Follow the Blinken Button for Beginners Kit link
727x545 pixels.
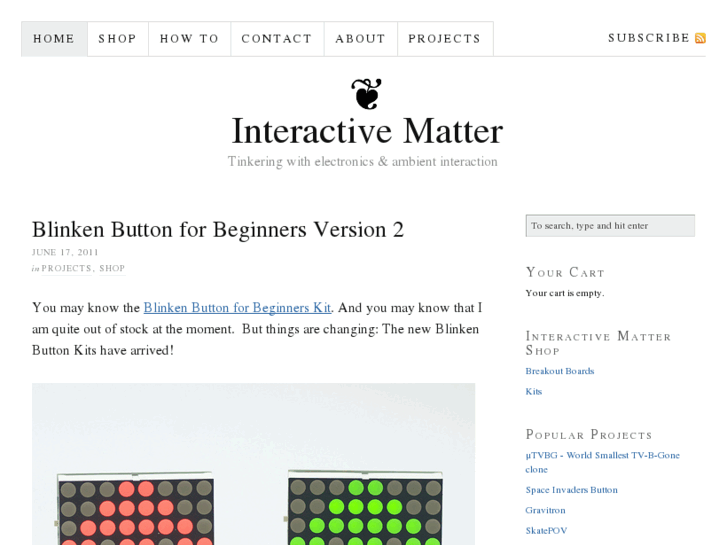point(237,308)
